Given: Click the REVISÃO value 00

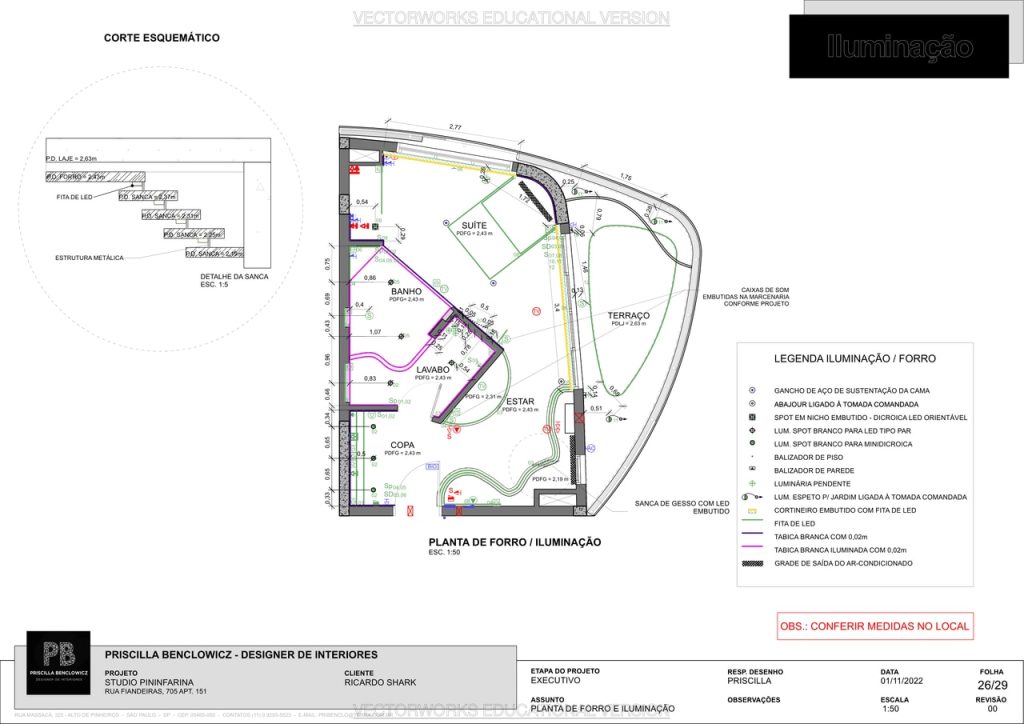Looking at the screenshot, I should tap(993, 708).
